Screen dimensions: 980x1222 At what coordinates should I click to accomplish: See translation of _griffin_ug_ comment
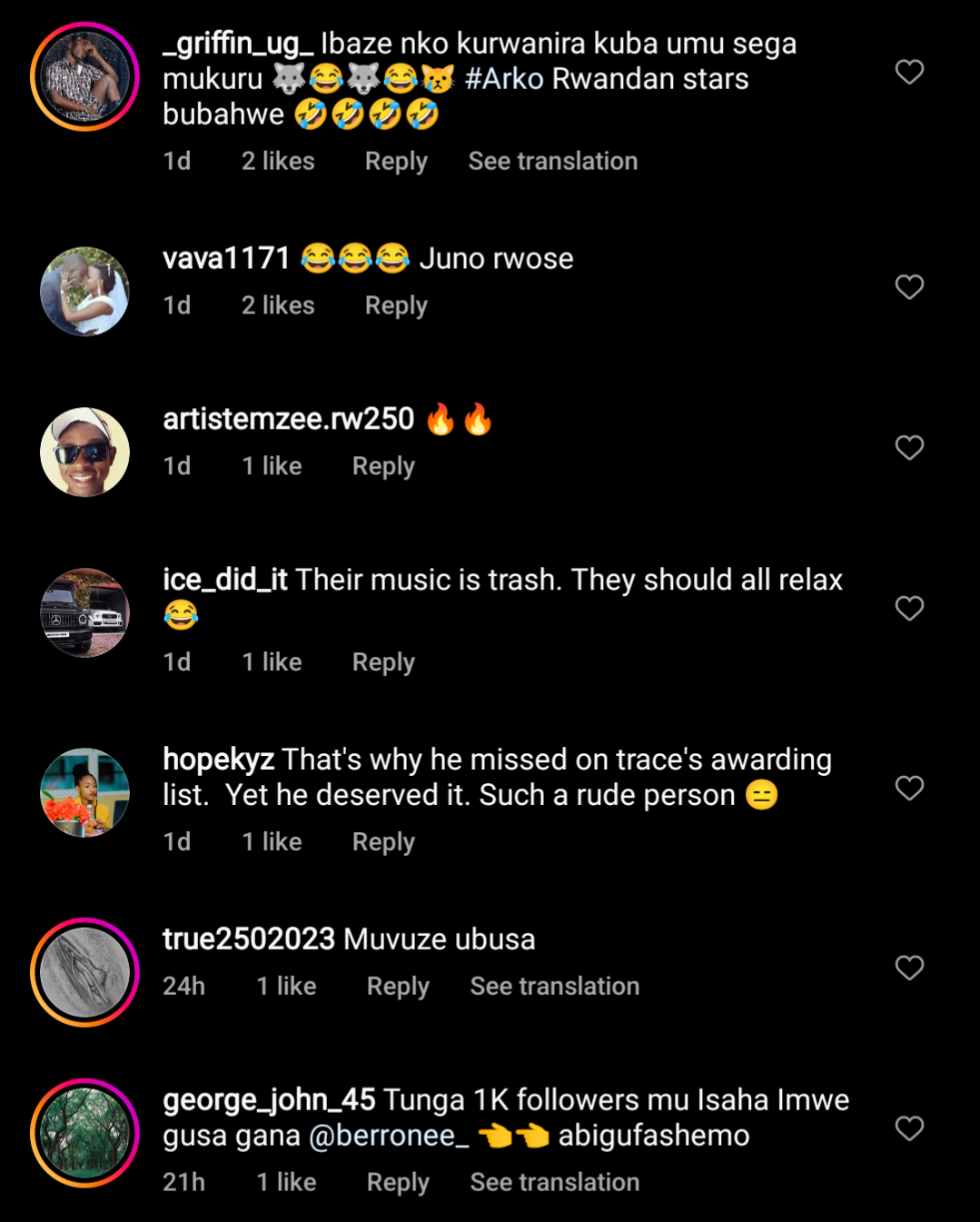pyautogui.click(x=552, y=162)
